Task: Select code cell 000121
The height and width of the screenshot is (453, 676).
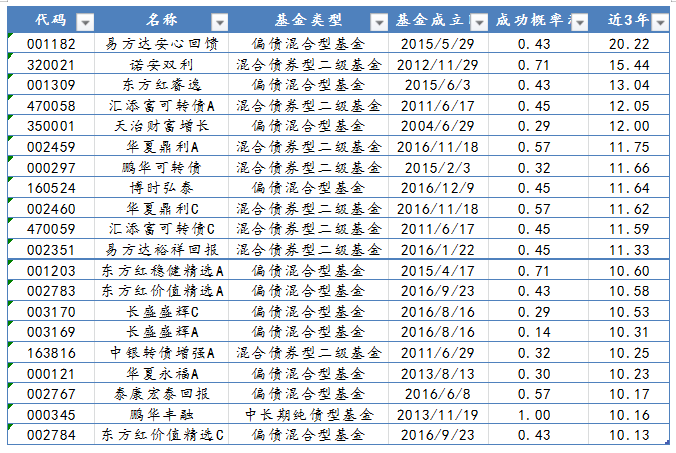Action: 51,373
